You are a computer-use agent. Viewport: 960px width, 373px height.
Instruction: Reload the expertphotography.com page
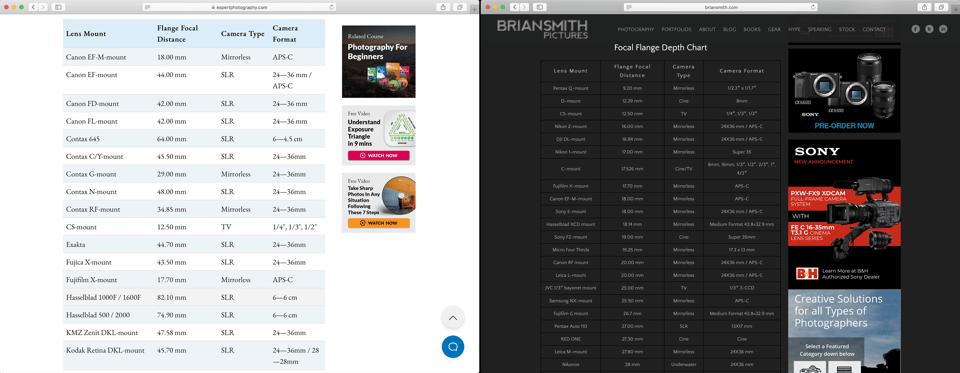coord(331,7)
